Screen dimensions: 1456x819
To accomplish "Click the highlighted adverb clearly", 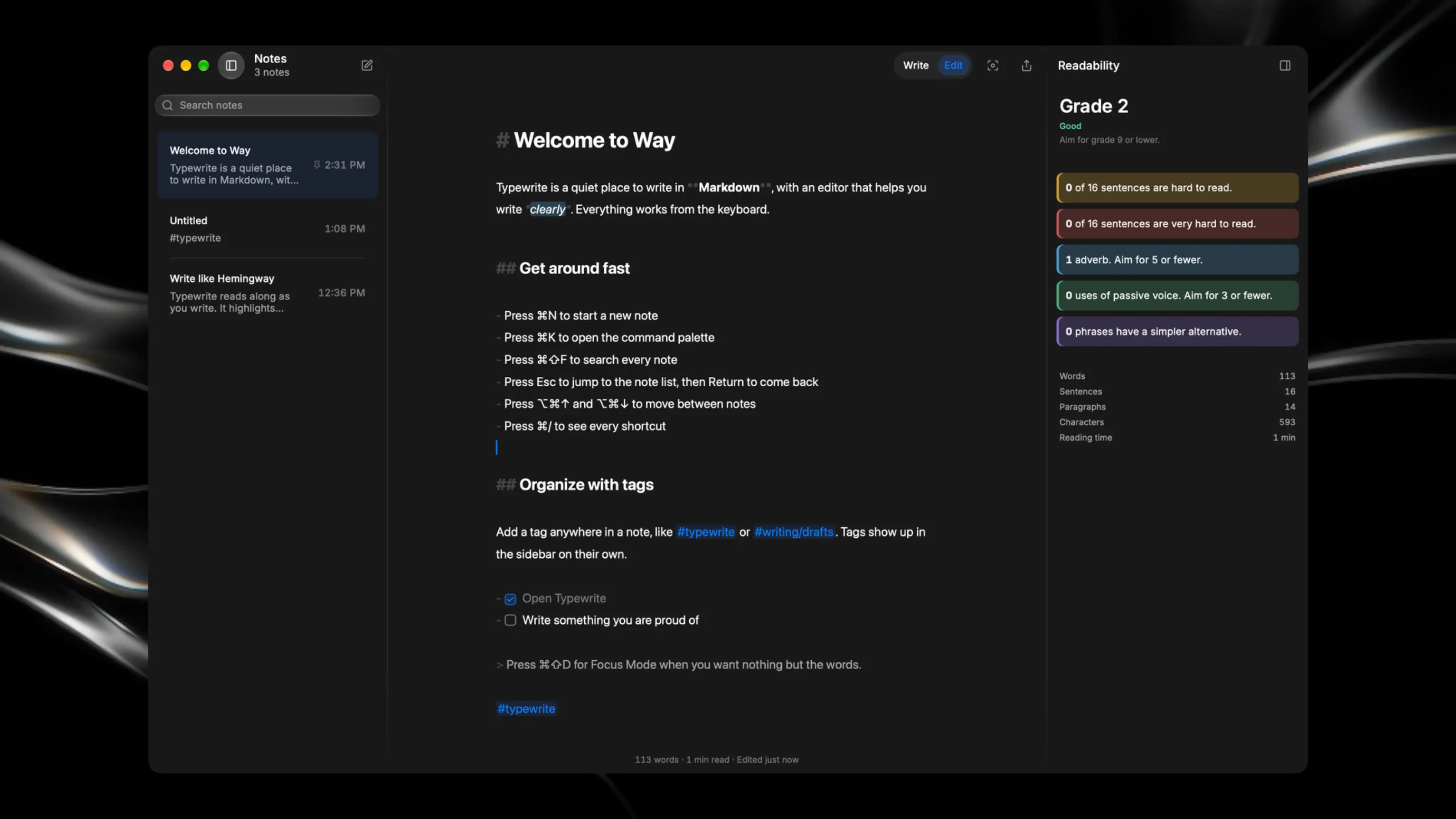I will [547, 210].
